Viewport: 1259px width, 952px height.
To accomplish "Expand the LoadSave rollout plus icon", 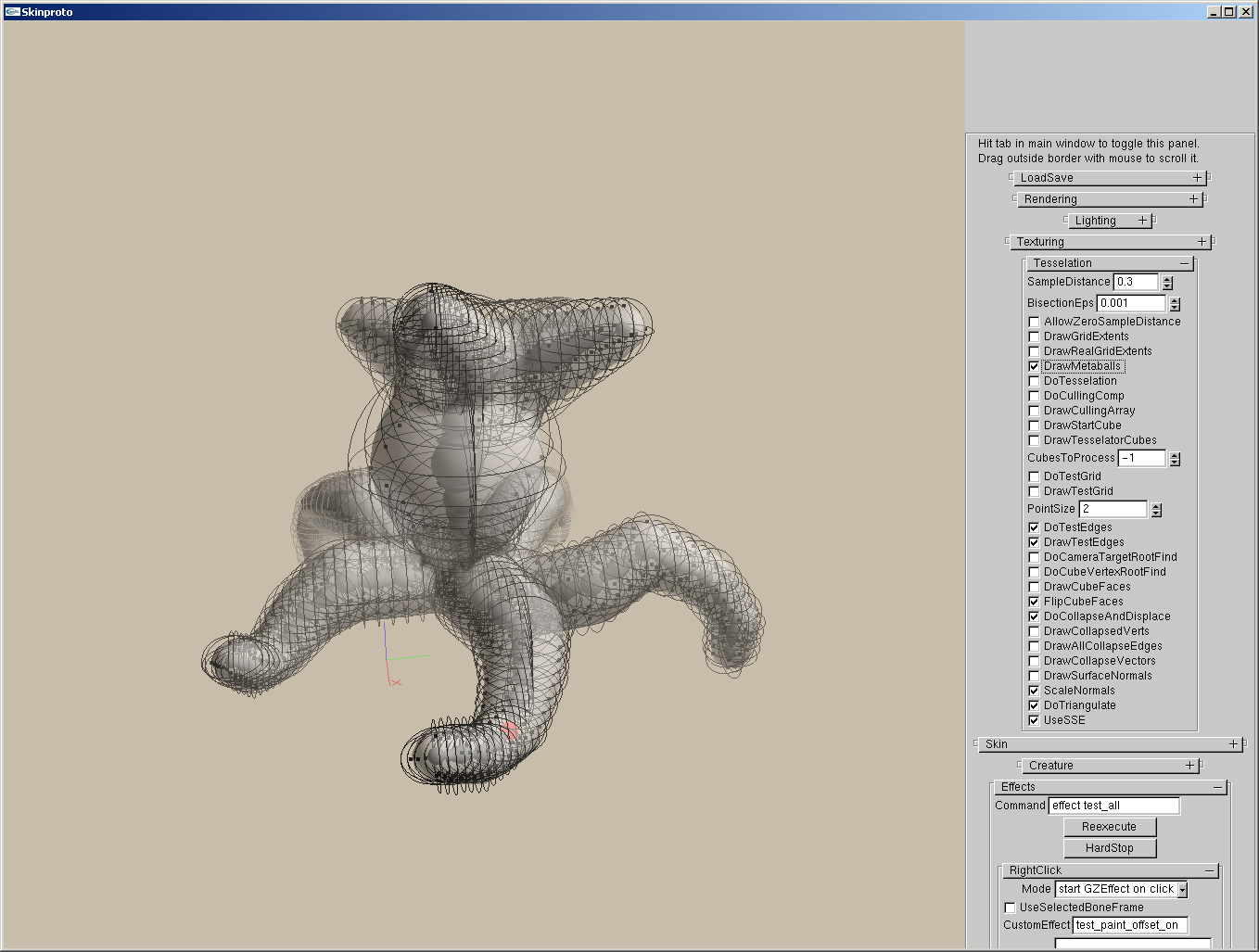I will (1197, 178).
